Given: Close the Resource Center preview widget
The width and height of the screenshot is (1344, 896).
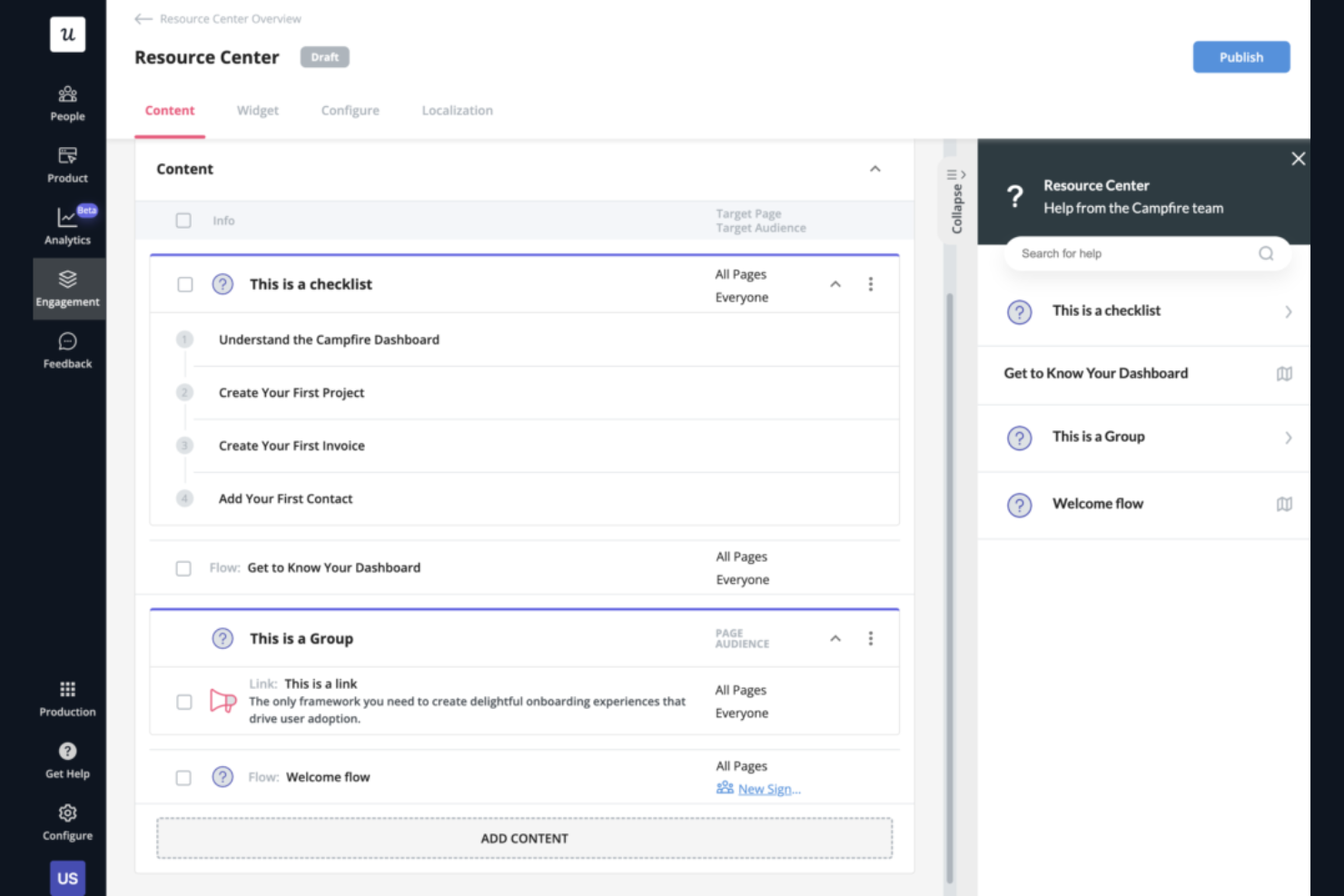Looking at the screenshot, I should [1299, 159].
